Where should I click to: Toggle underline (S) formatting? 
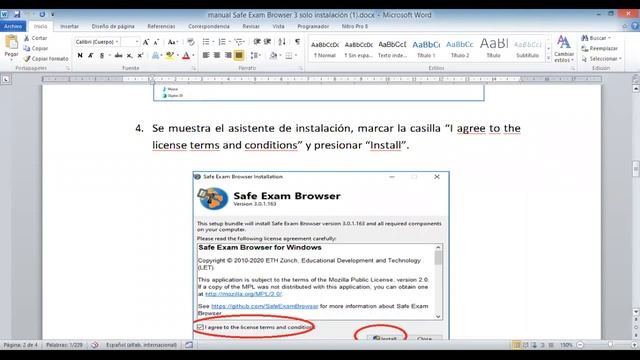click(102, 56)
